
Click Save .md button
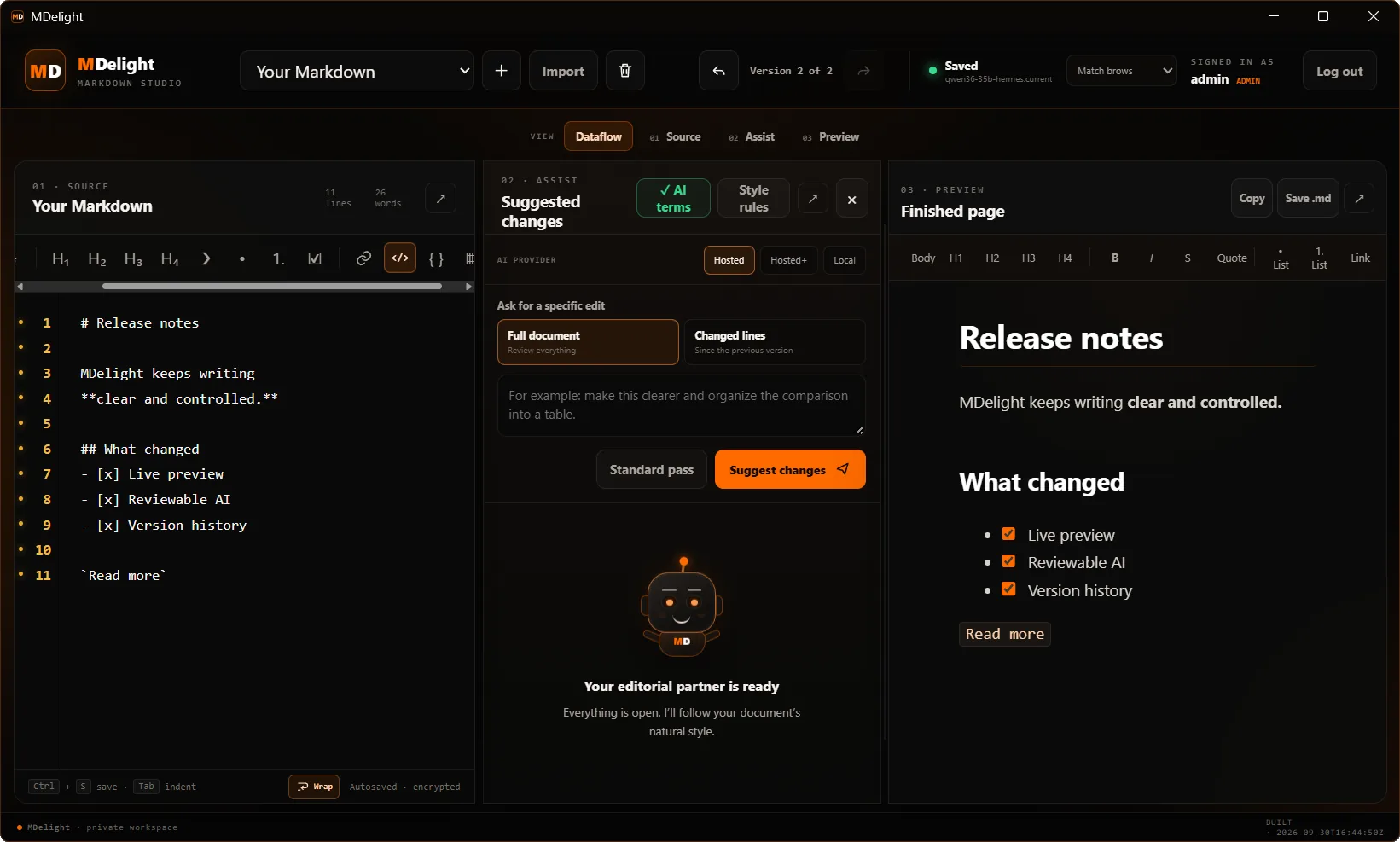click(1308, 198)
